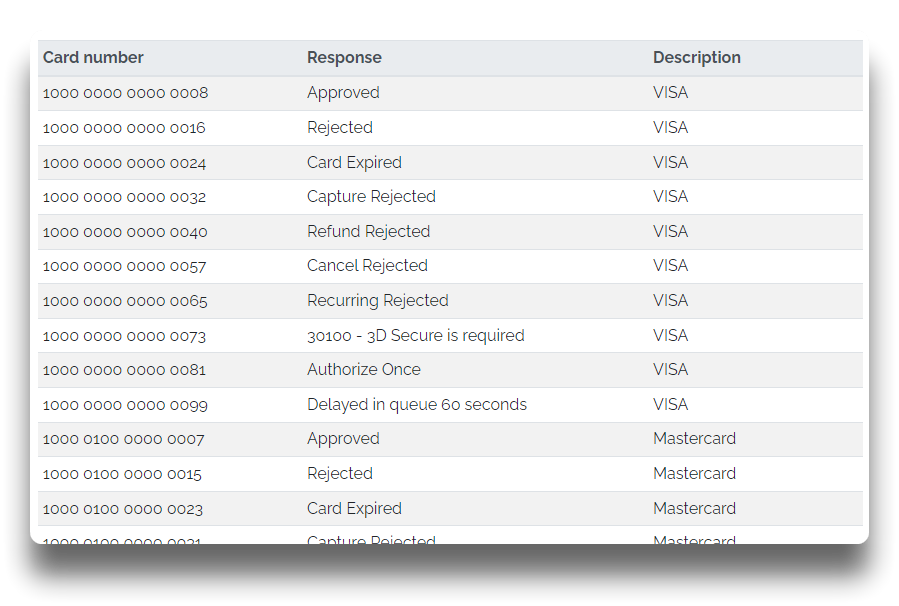
Task: Click the Rejected response for Mastercard
Action: point(340,474)
